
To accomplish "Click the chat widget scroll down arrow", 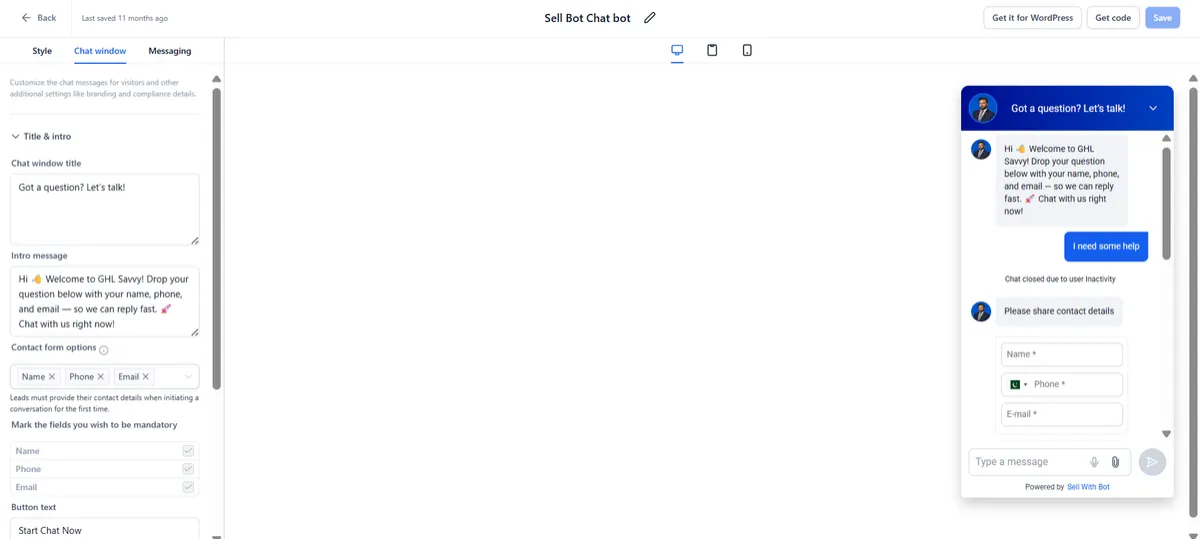I will click(1166, 434).
